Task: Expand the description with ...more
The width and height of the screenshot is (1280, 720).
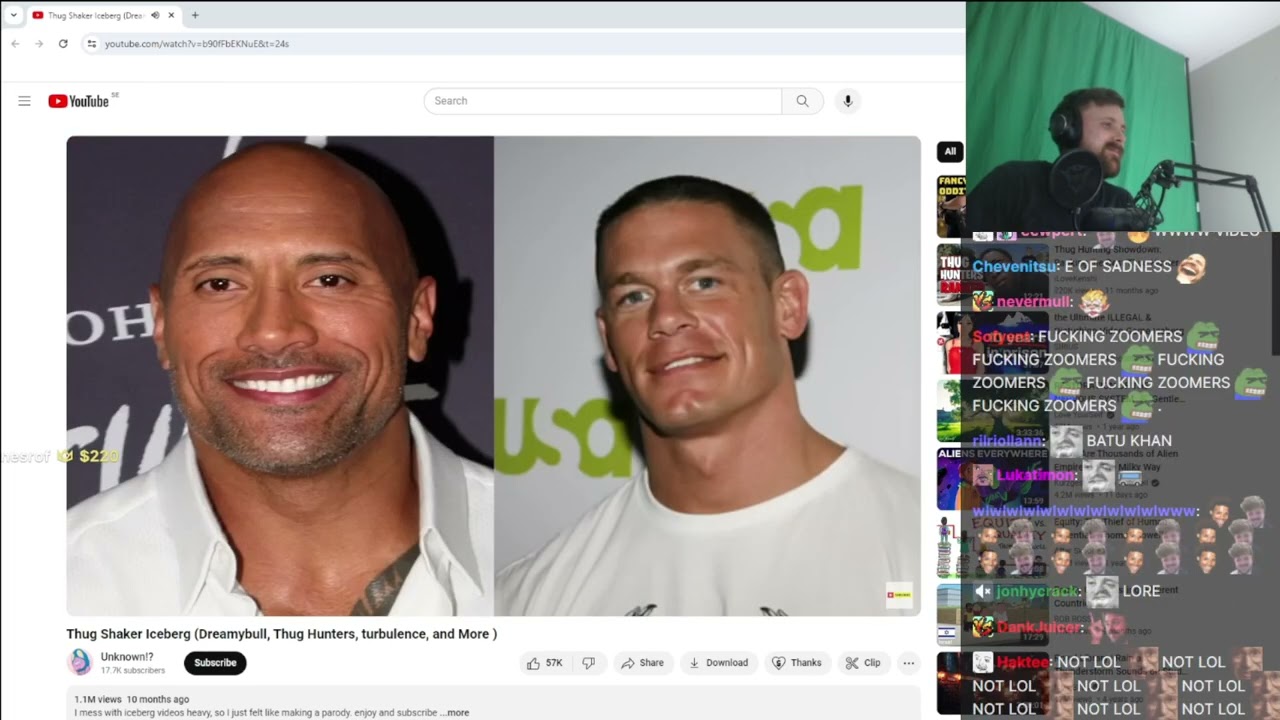Action: (456, 713)
